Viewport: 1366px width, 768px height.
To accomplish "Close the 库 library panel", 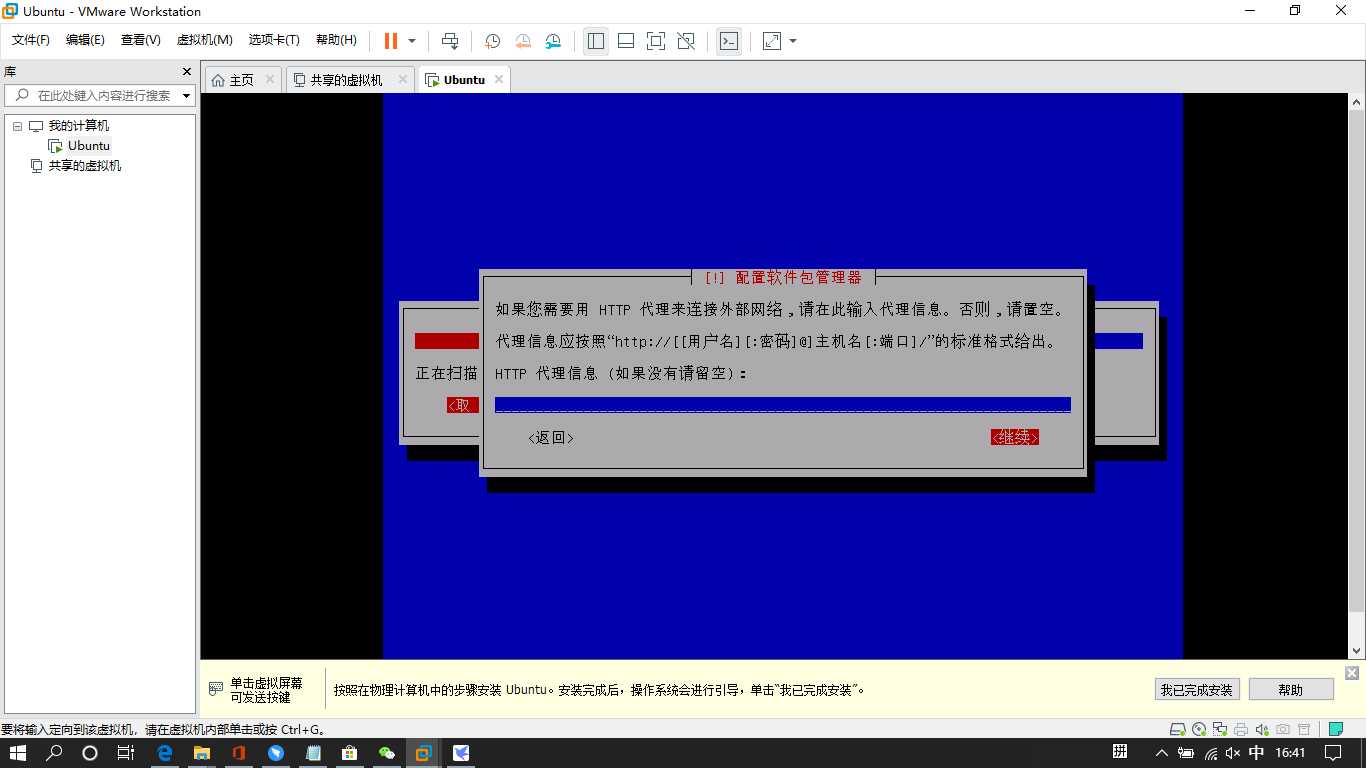I will point(186,72).
